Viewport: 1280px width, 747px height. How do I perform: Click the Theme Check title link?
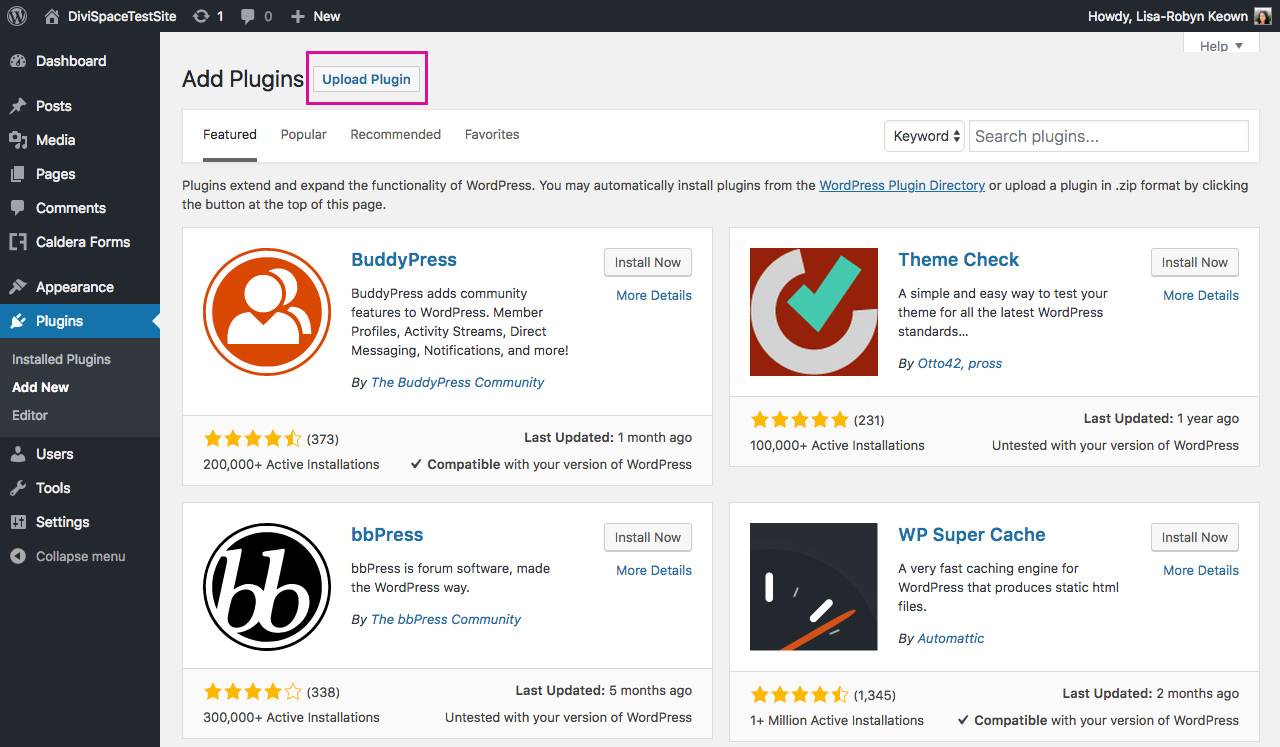(x=958, y=260)
